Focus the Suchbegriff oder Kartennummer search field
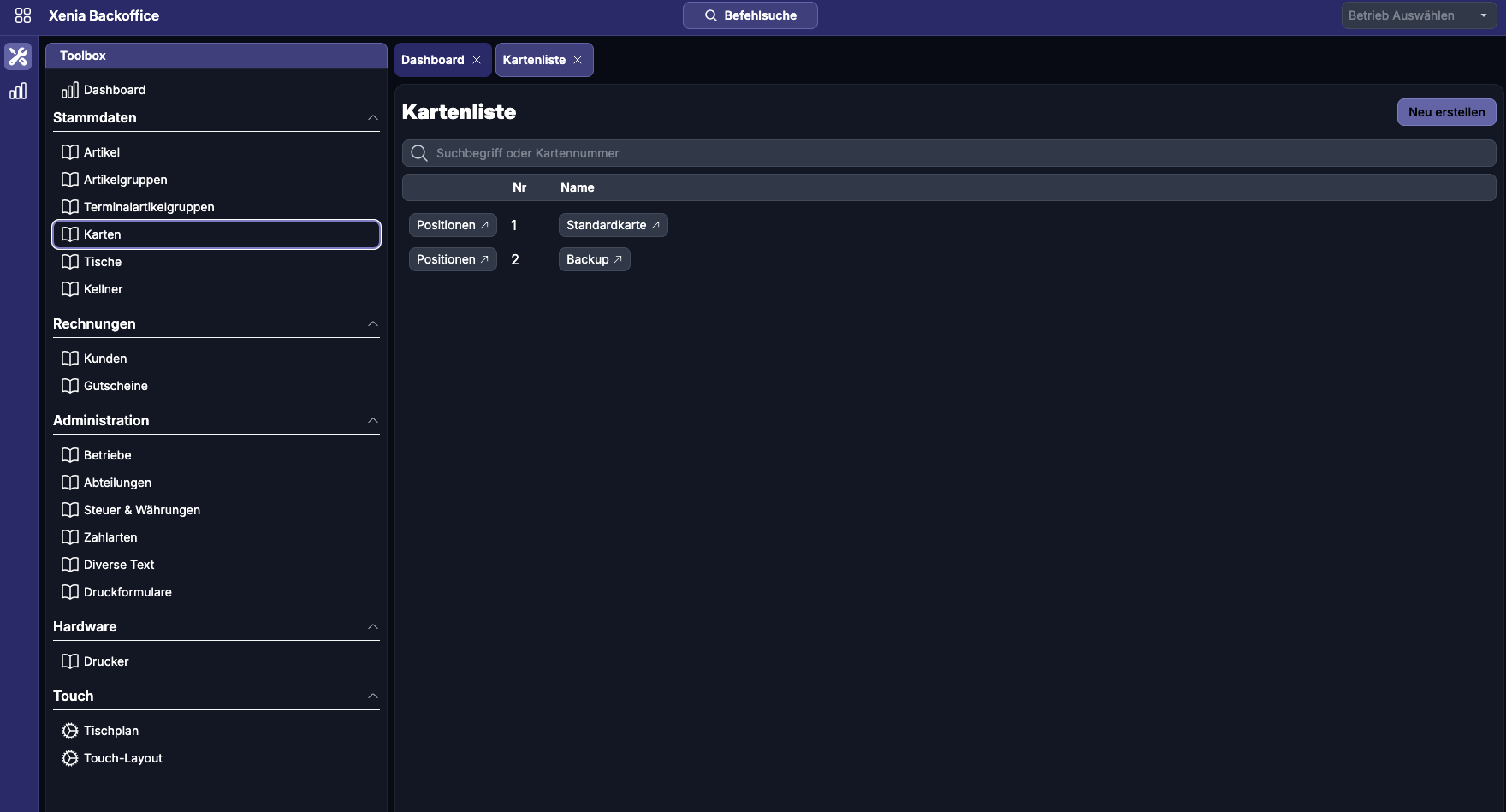The height and width of the screenshot is (812, 1506). pos(948,153)
